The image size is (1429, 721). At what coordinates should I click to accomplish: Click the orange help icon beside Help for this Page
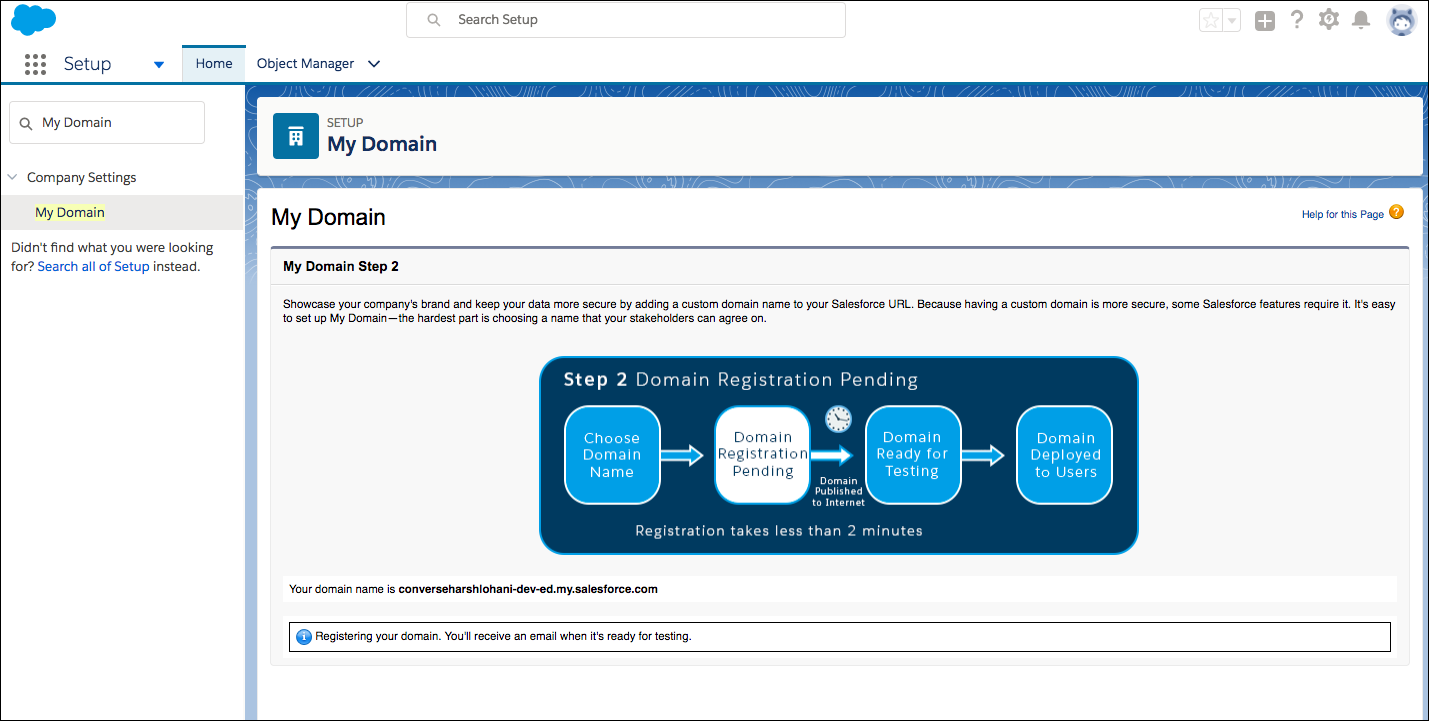(1396, 213)
